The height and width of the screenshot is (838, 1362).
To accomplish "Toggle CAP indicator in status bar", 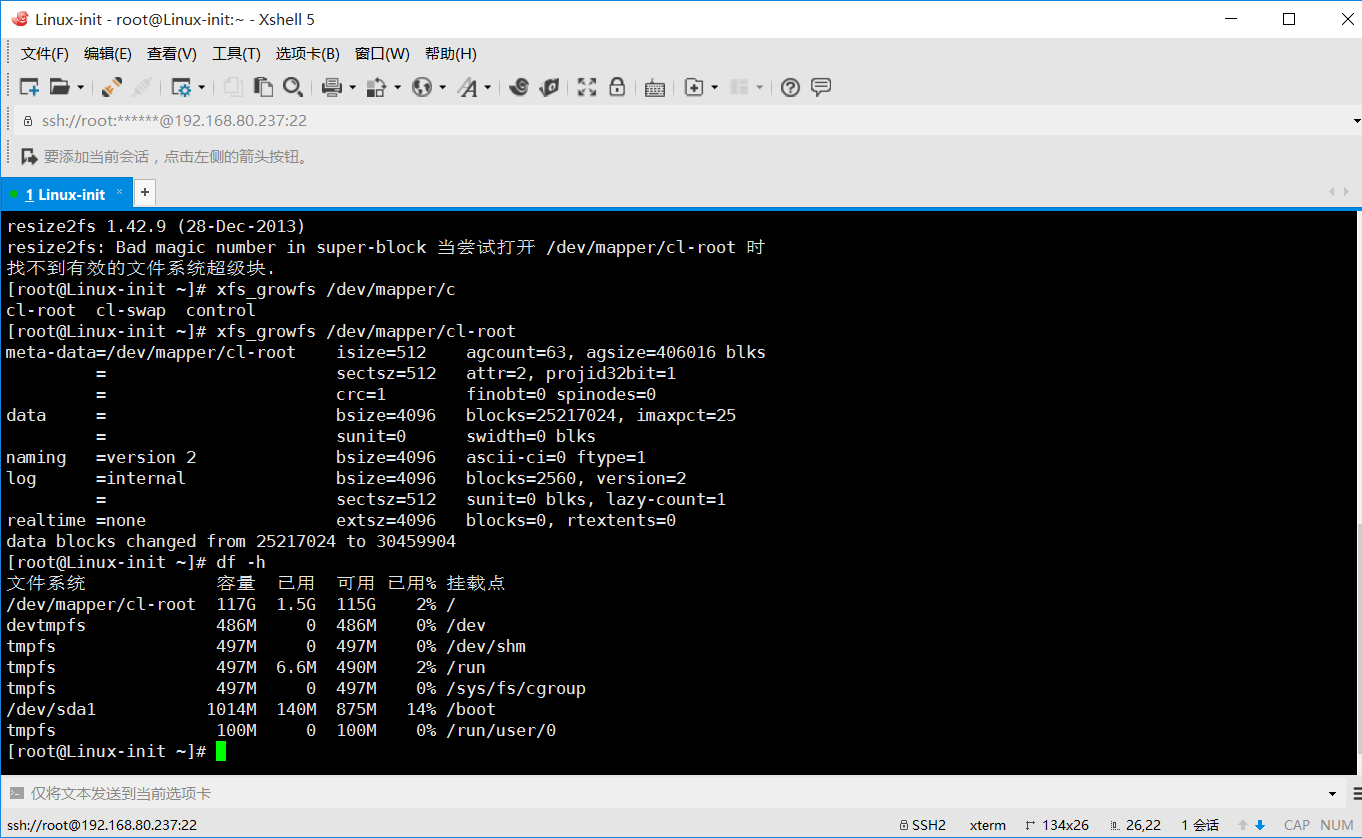I will (x=1297, y=825).
